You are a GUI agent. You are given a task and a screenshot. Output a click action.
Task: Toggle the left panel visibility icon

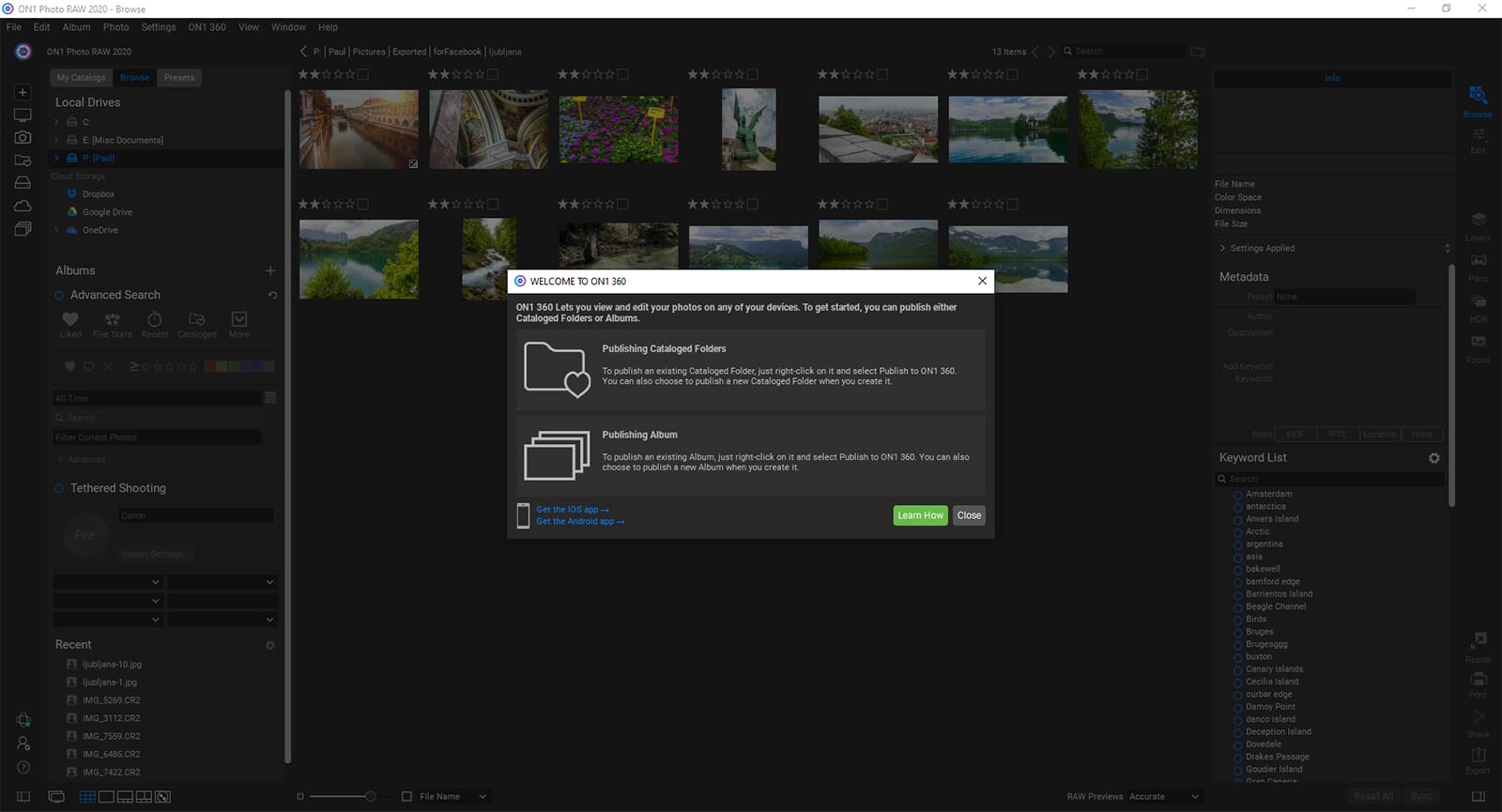point(23,796)
